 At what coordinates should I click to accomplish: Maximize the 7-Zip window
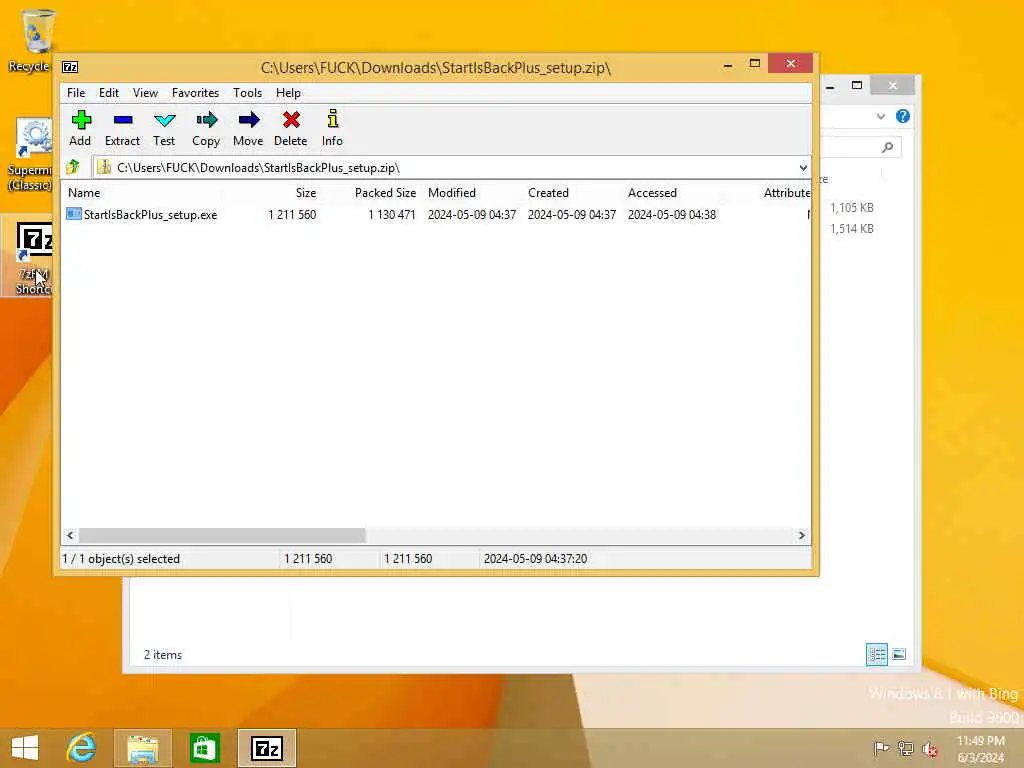[x=754, y=64]
